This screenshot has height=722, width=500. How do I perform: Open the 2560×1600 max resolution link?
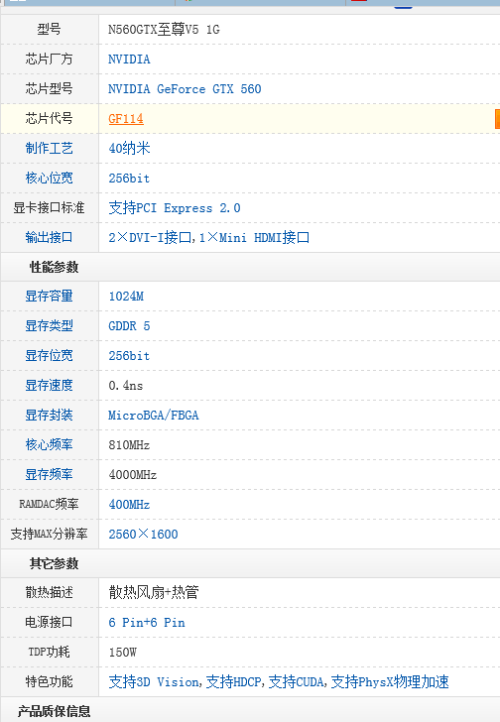point(143,534)
